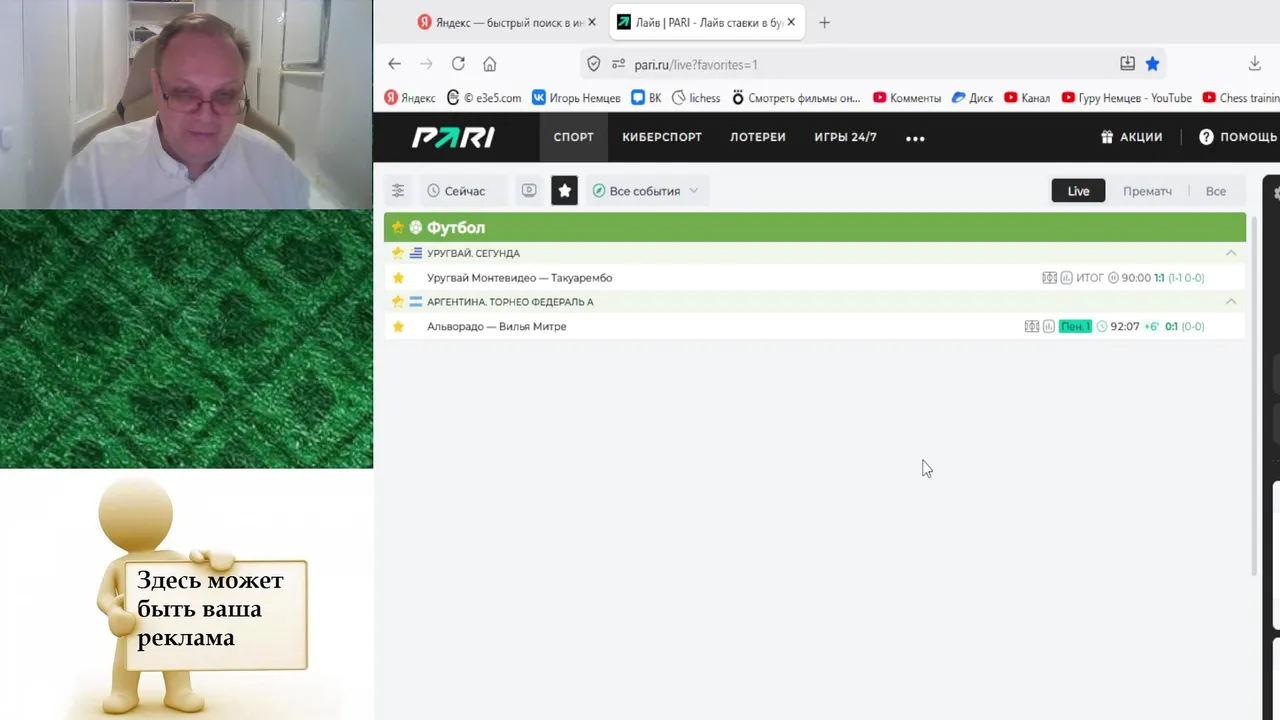Toggle the favorites star filter button

[565, 191]
